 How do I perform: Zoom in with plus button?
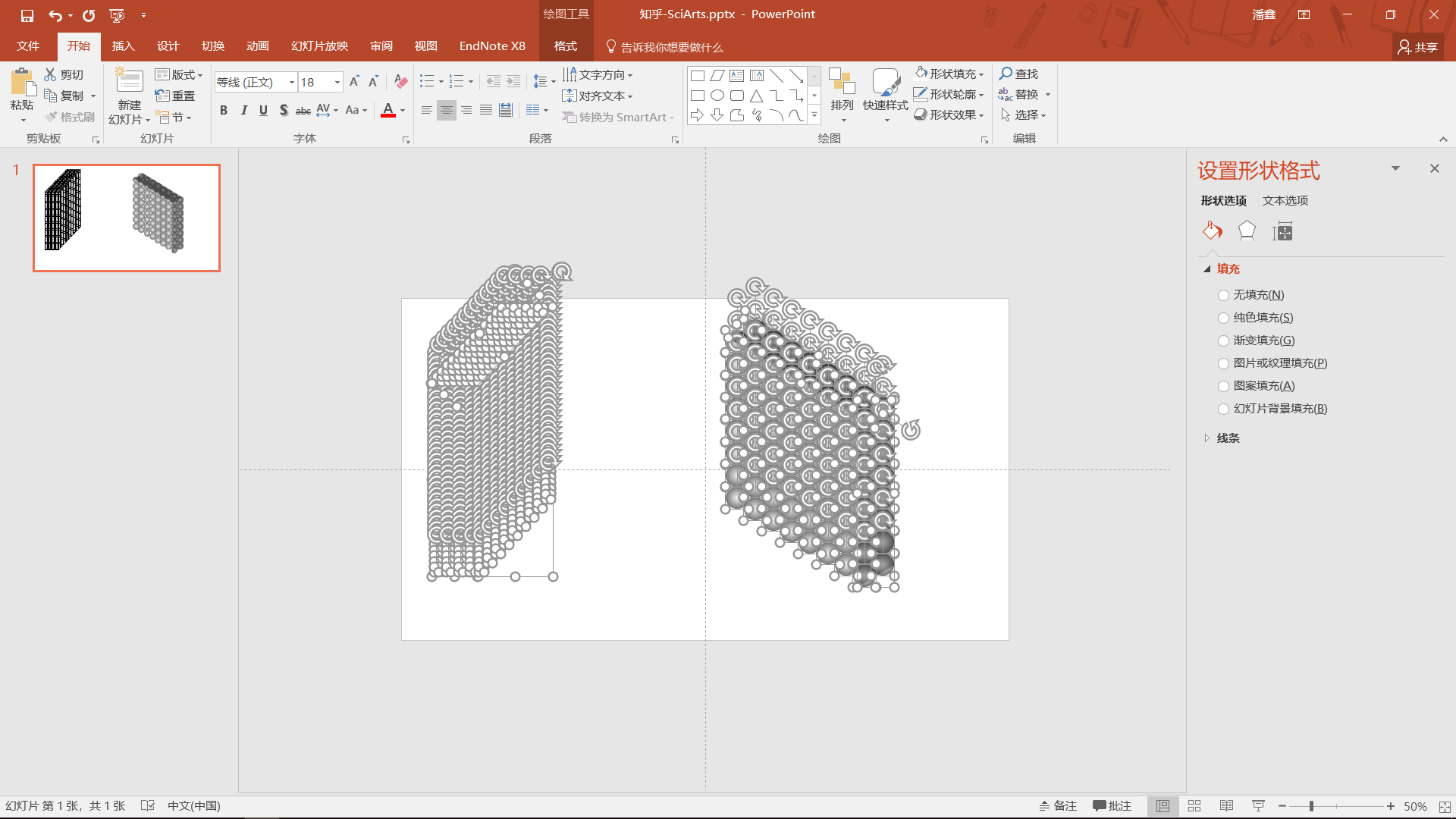tap(1391, 806)
